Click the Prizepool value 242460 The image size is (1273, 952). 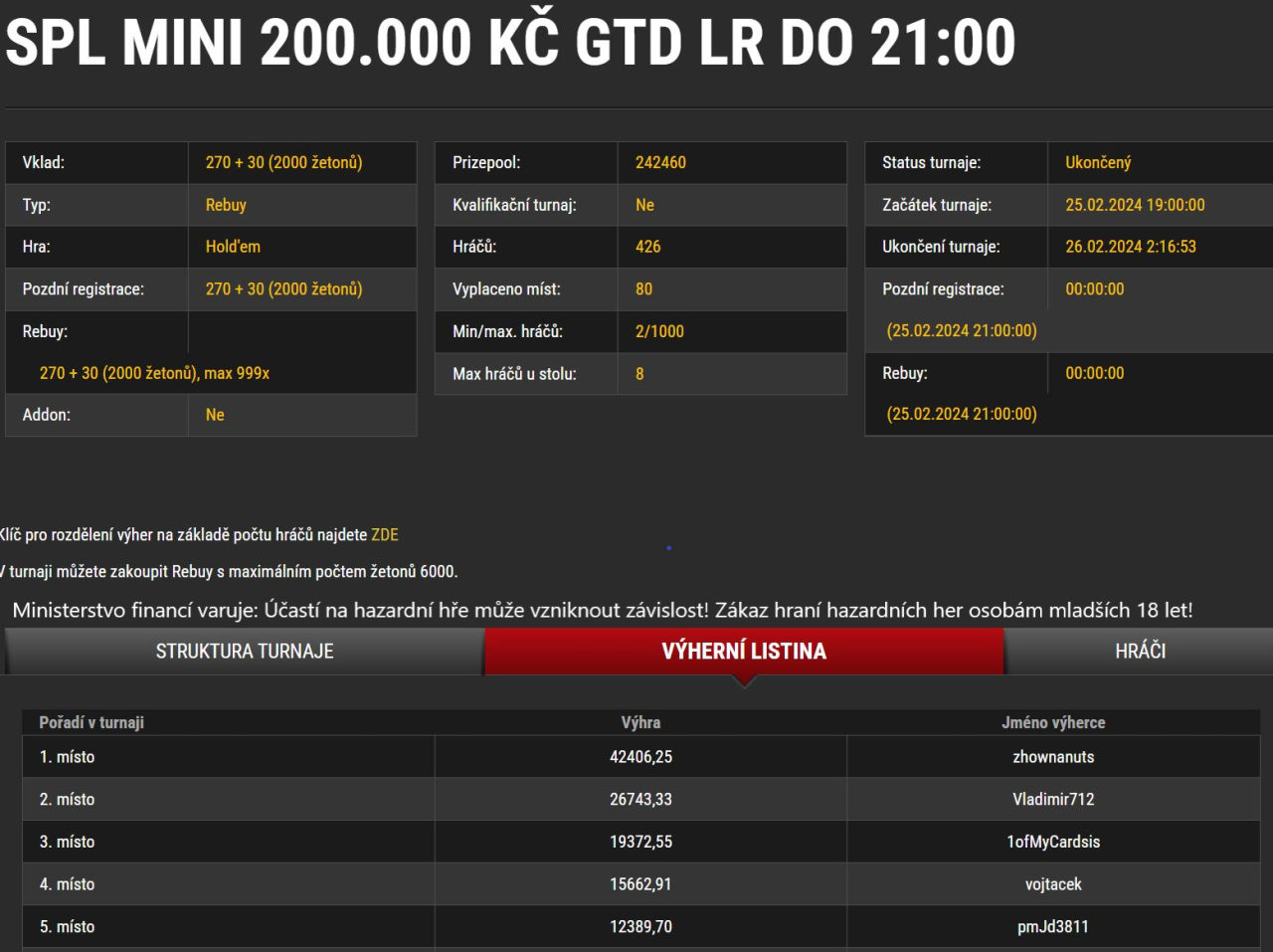(660, 163)
